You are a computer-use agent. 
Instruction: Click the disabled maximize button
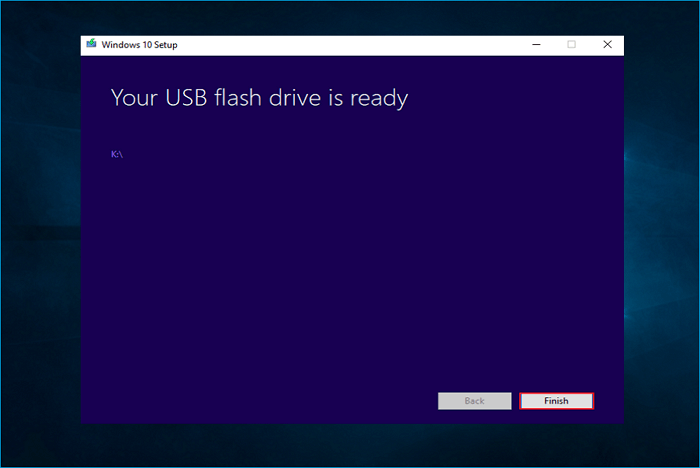571,44
